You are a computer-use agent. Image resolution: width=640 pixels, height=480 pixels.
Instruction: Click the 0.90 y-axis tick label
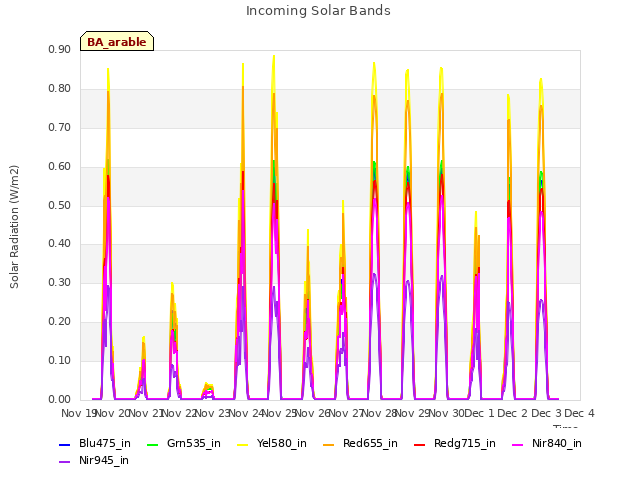pyautogui.click(x=60, y=49)
